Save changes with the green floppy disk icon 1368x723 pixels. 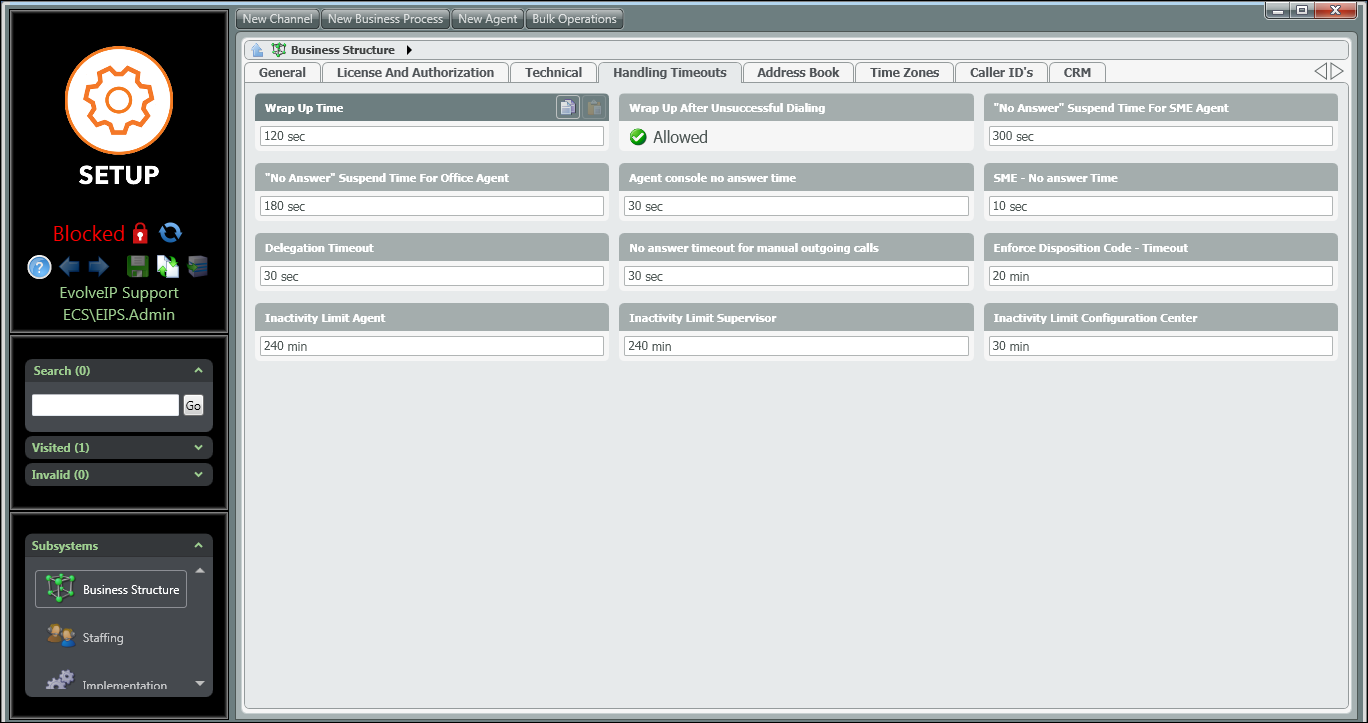(x=138, y=267)
